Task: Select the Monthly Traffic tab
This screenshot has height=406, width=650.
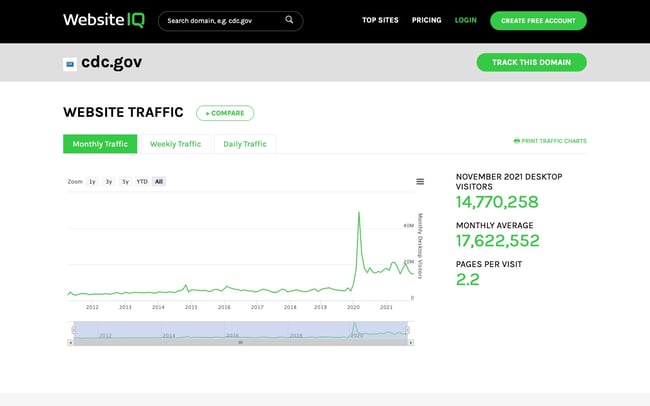Action: tap(100, 144)
